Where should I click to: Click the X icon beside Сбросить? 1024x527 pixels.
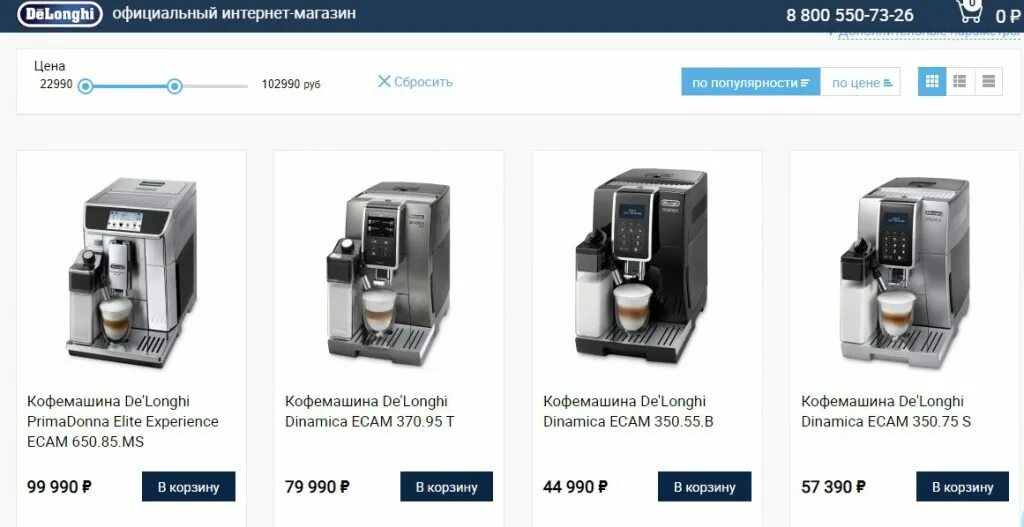coord(384,82)
